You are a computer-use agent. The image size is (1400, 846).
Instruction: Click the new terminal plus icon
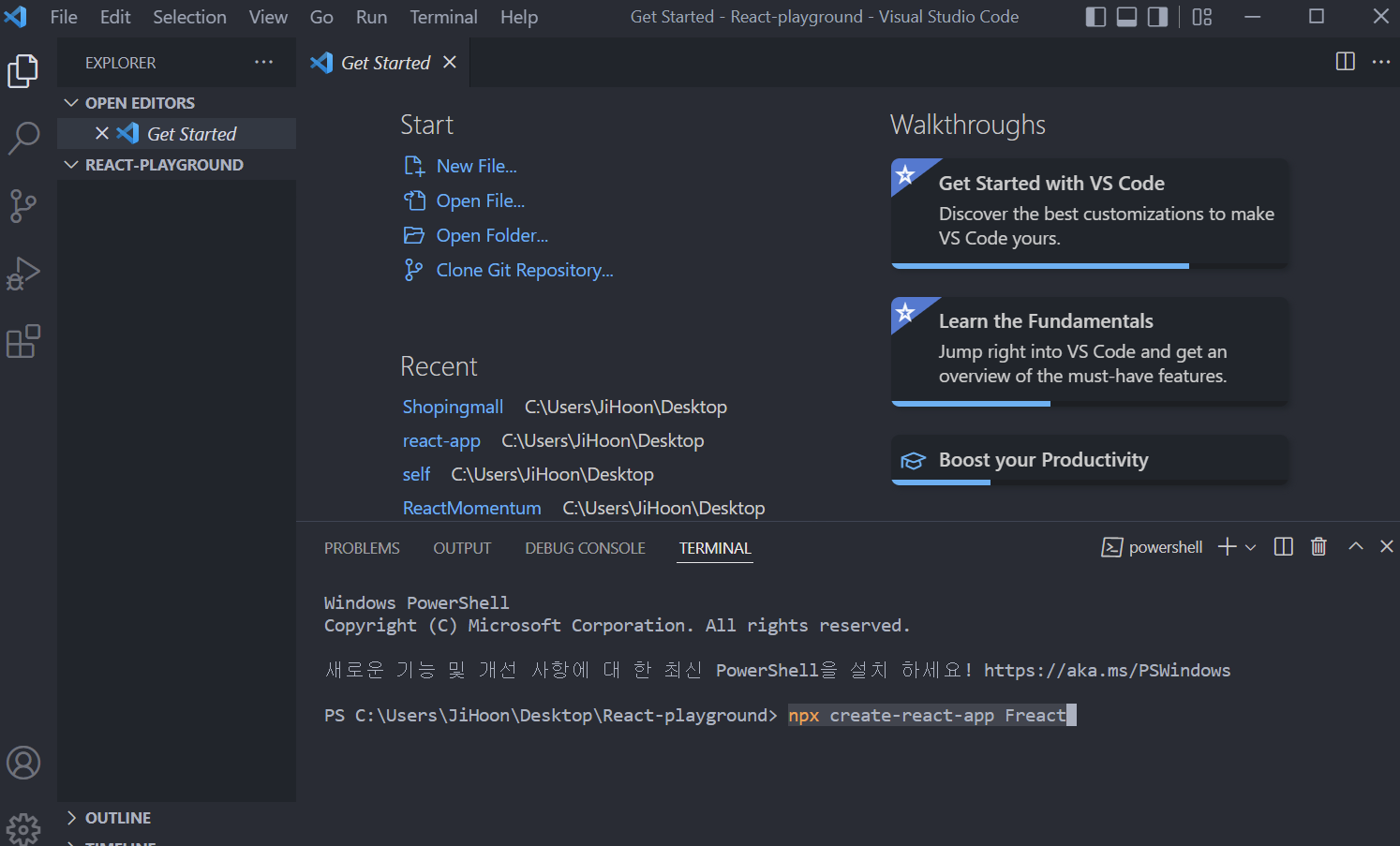tap(1228, 547)
